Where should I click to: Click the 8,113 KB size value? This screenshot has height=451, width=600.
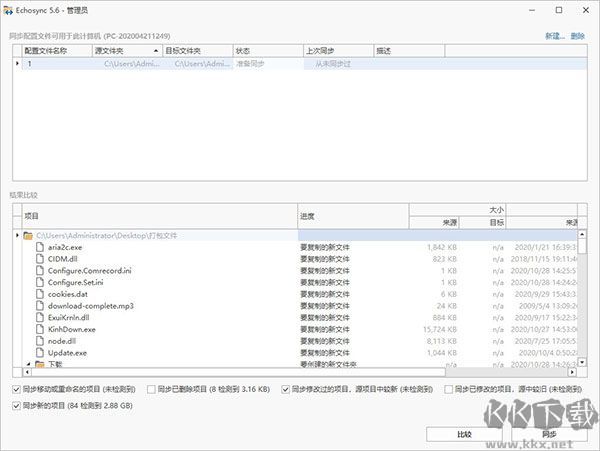click(x=442, y=341)
